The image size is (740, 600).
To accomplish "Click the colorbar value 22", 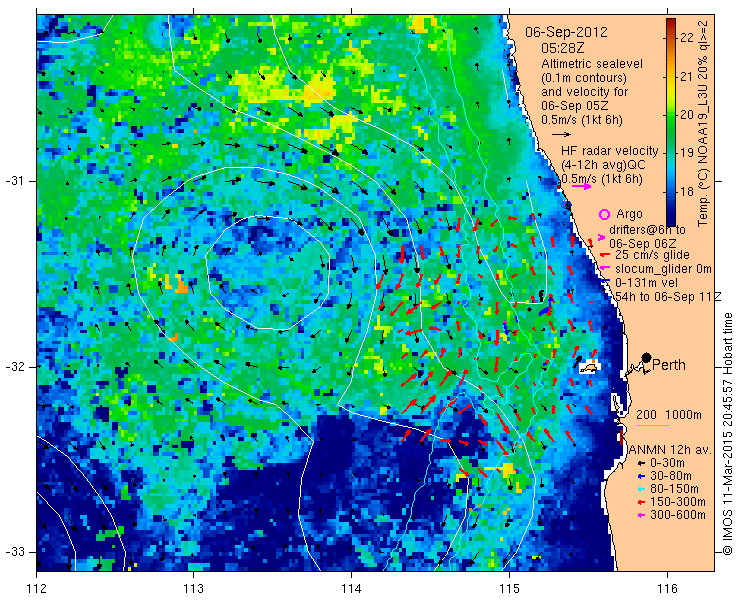I will pos(687,37).
